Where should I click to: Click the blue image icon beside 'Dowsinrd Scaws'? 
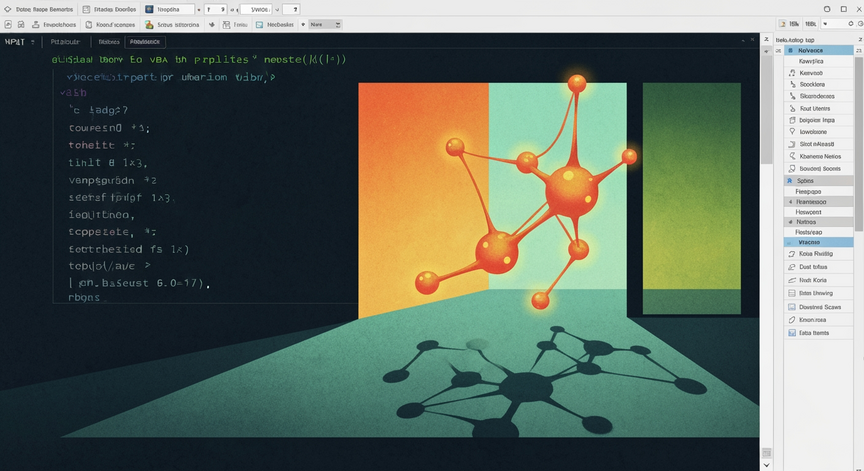click(x=792, y=307)
